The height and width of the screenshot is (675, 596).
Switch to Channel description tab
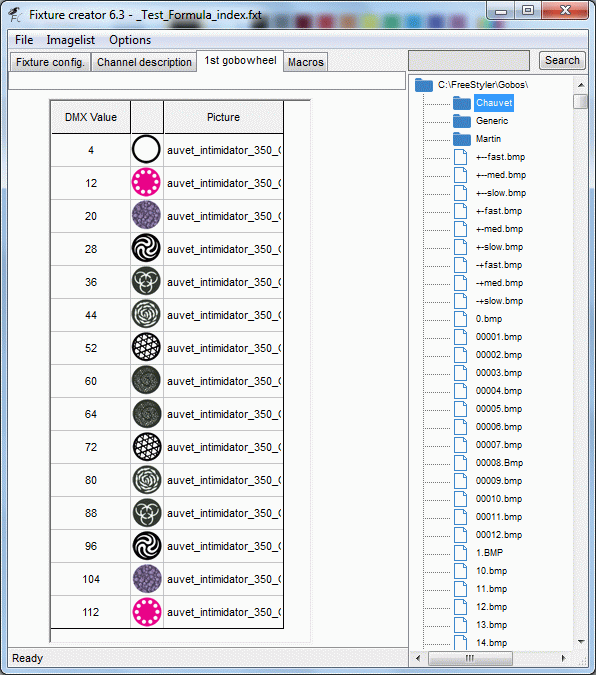point(144,62)
